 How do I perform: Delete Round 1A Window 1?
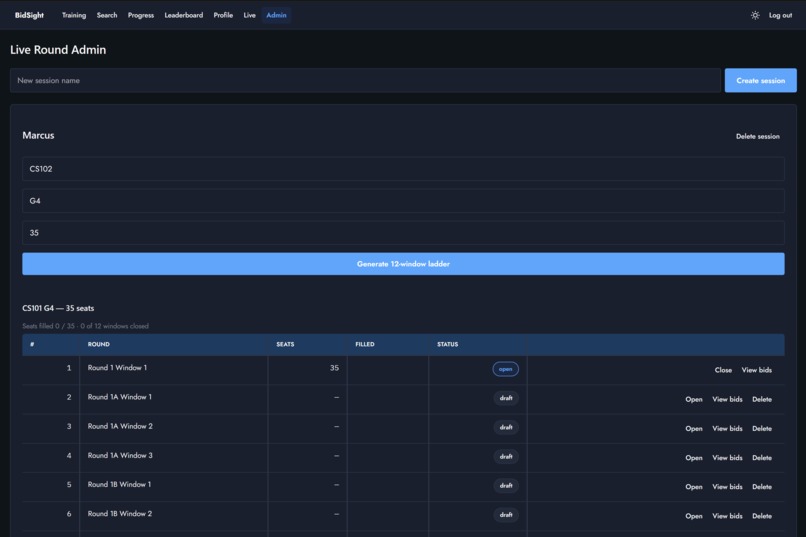coord(762,399)
